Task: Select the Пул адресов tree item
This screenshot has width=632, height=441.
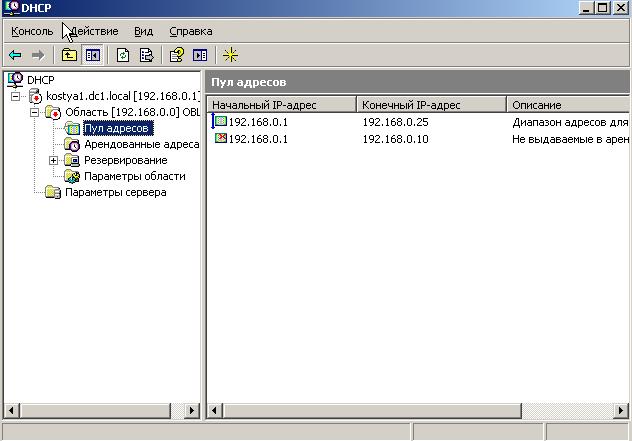Action: pyautogui.click(x=118, y=129)
